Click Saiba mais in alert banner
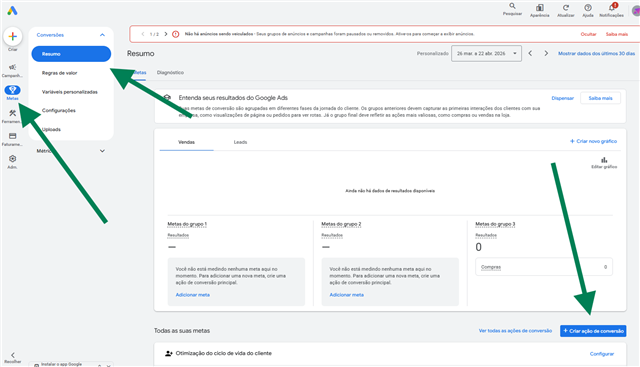The width and height of the screenshot is (640, 367). click(x=616, y=34)
